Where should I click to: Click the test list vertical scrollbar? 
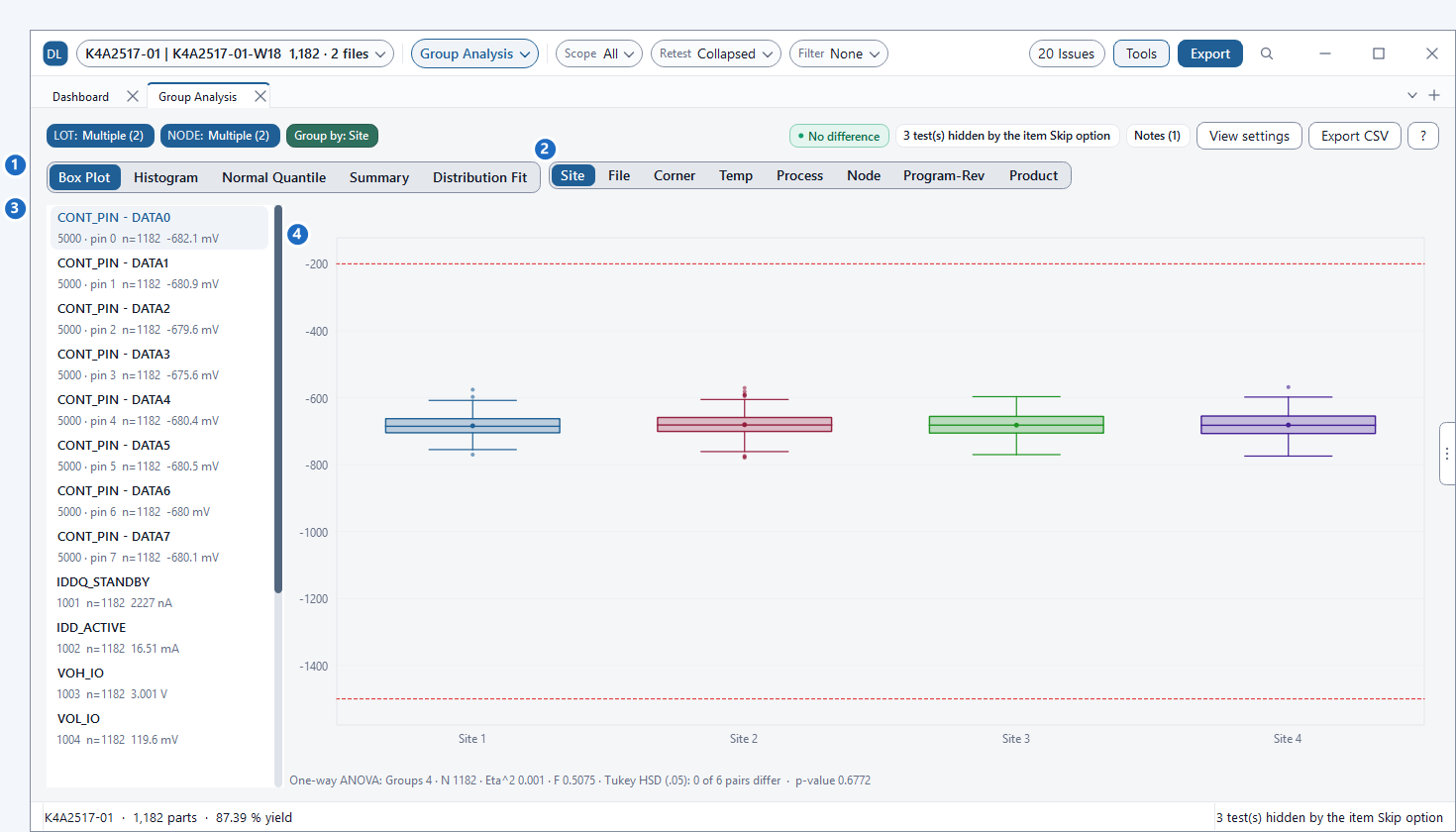pyautogui.click(x=278, y=398)
